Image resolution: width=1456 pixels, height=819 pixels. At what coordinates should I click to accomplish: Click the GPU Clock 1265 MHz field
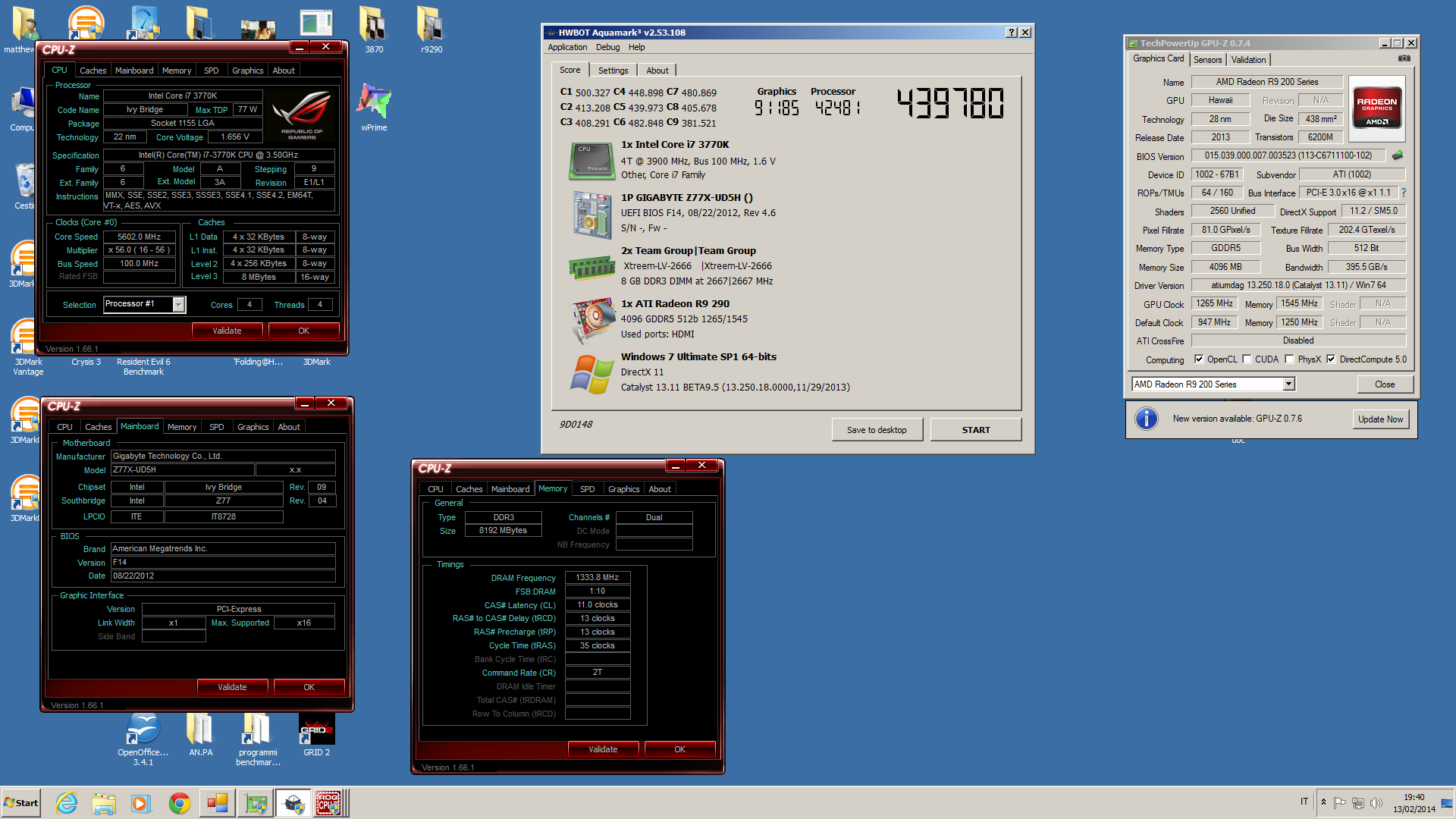(x=1214, y=303)
